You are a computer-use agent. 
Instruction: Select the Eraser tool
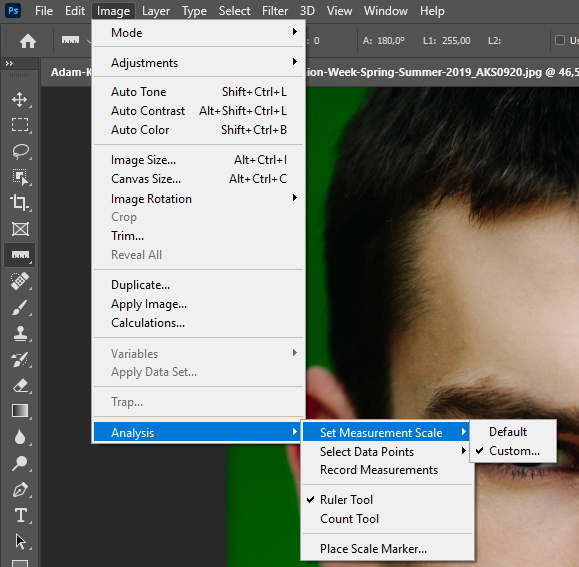tap(20, 386)
